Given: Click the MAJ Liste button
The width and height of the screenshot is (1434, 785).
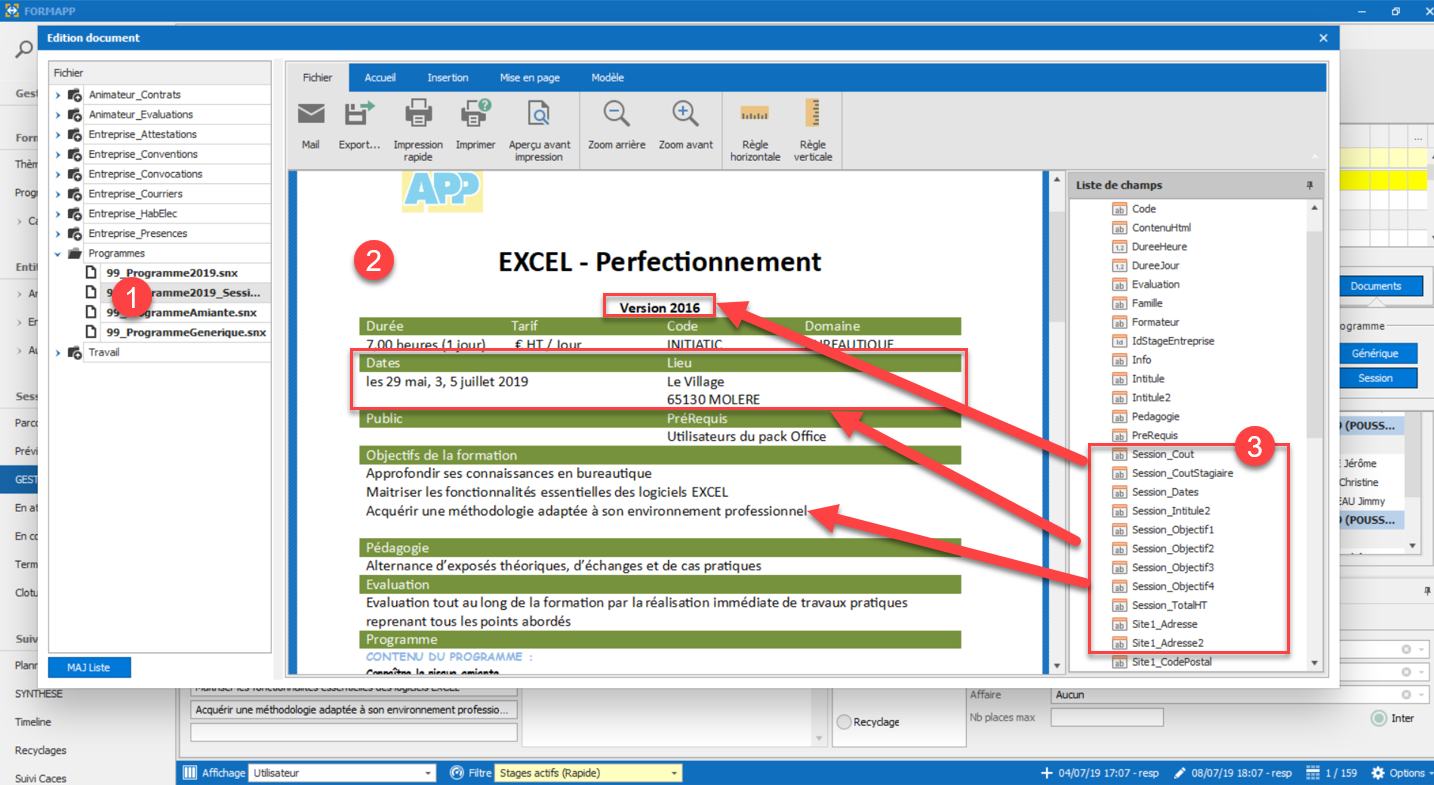Looking at the screenshot, I should (89, 667).
